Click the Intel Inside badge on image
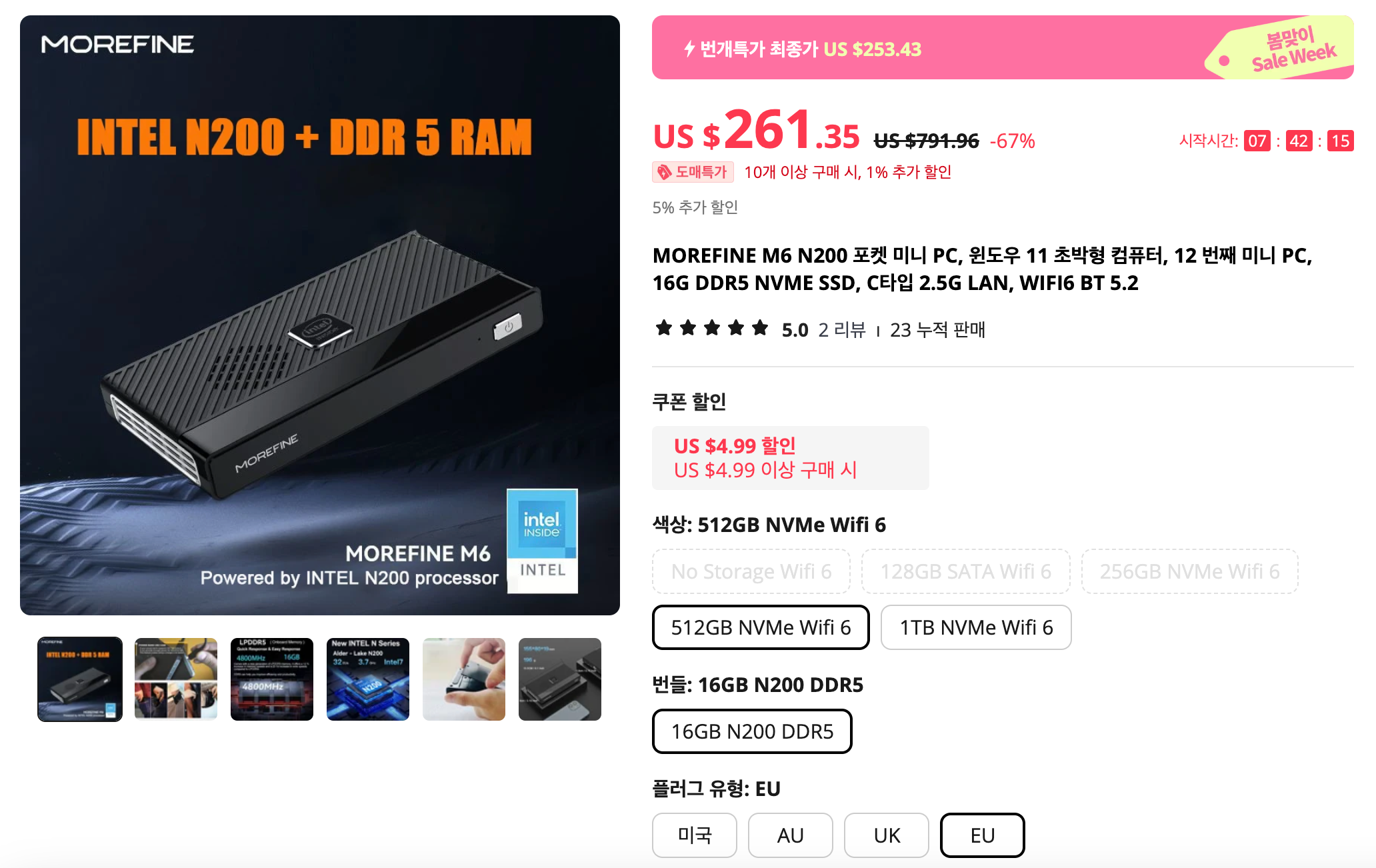Screen dimensions: 1376x868 click(542, 541)
